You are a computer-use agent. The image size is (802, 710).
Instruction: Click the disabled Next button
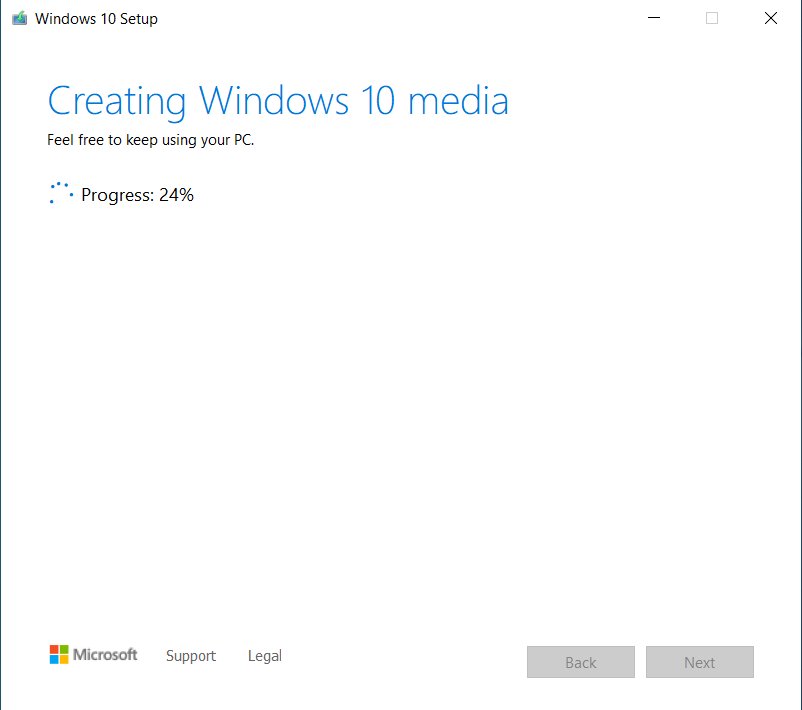coord(700,662)
